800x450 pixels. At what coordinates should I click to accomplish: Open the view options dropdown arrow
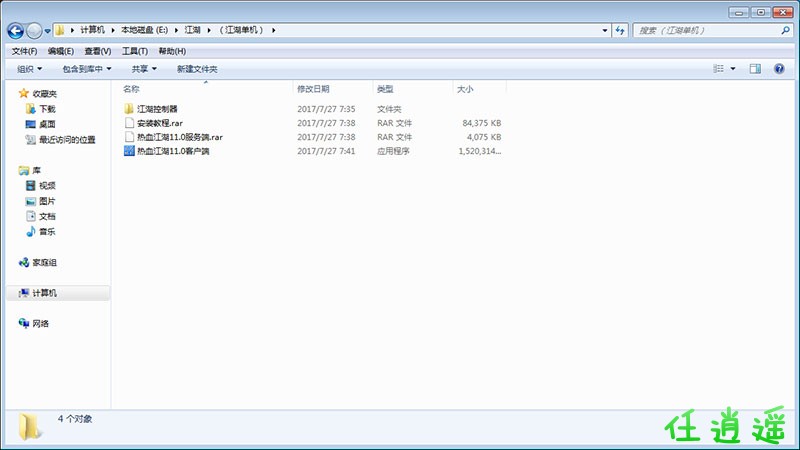pyautogui.click(x=733, y=69)
